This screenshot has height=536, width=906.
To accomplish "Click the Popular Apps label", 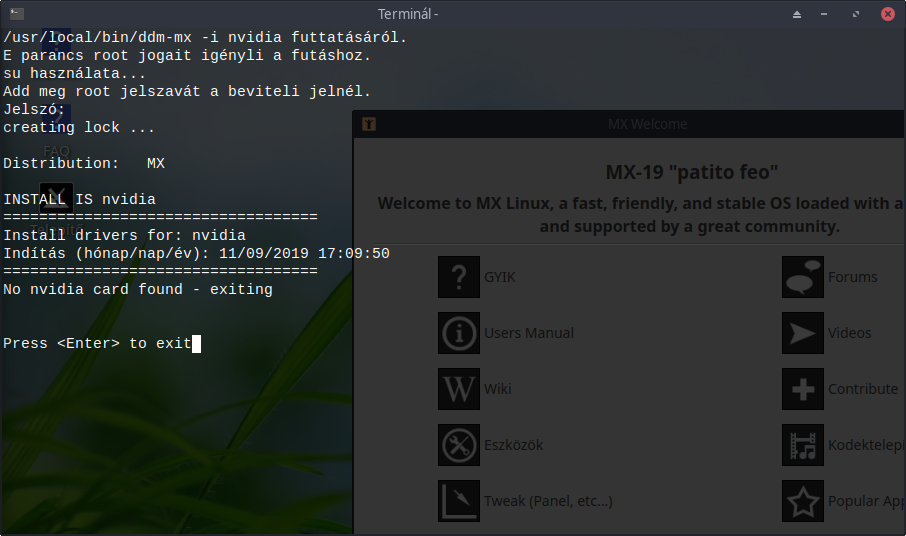I will (866, 501).
